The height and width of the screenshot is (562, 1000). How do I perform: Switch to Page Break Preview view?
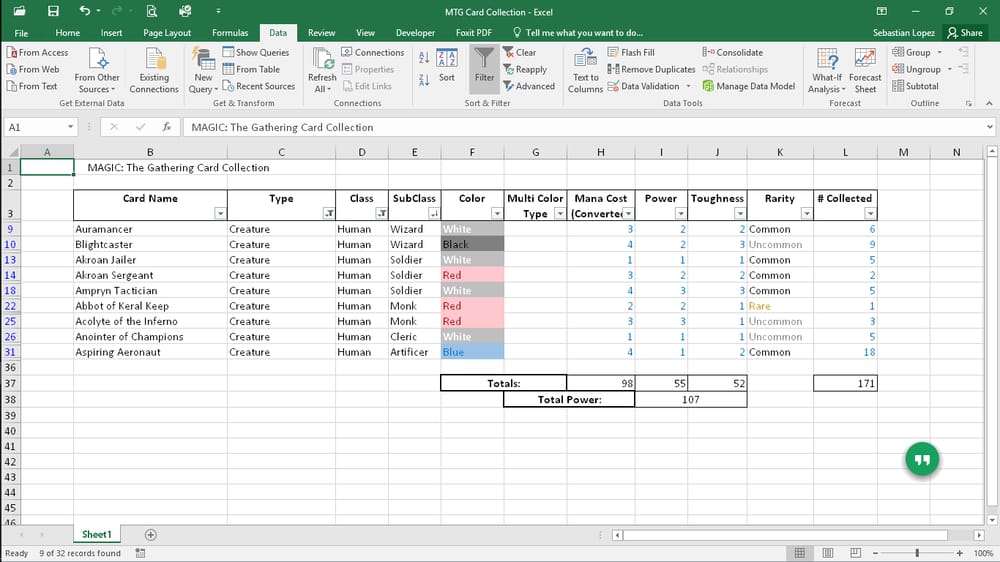855,553
